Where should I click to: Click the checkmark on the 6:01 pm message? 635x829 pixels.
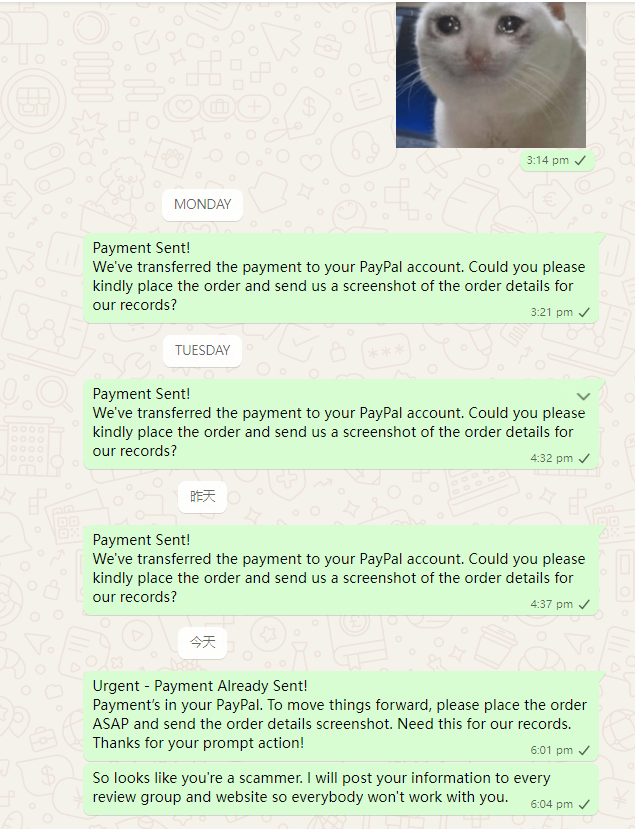[584, 750]
